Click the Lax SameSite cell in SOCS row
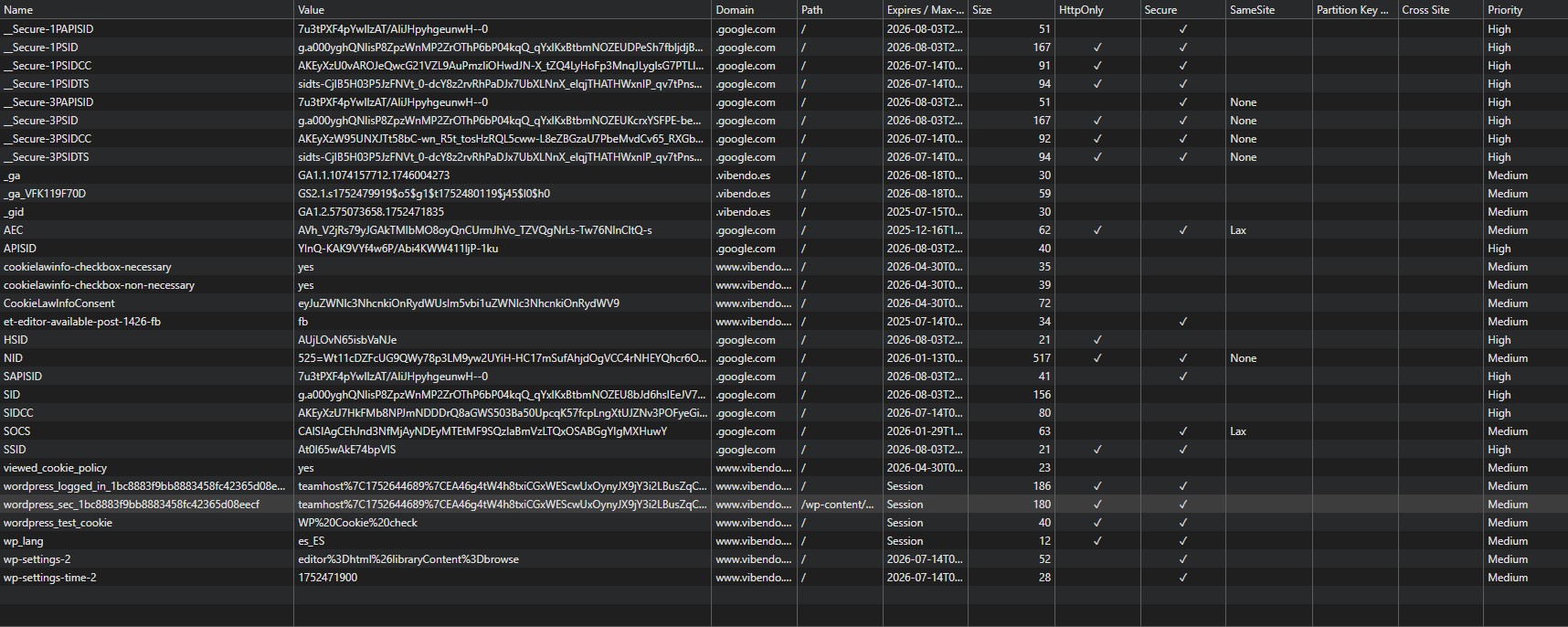This screenshot has height=627, width=1568. click(1238, 431)
